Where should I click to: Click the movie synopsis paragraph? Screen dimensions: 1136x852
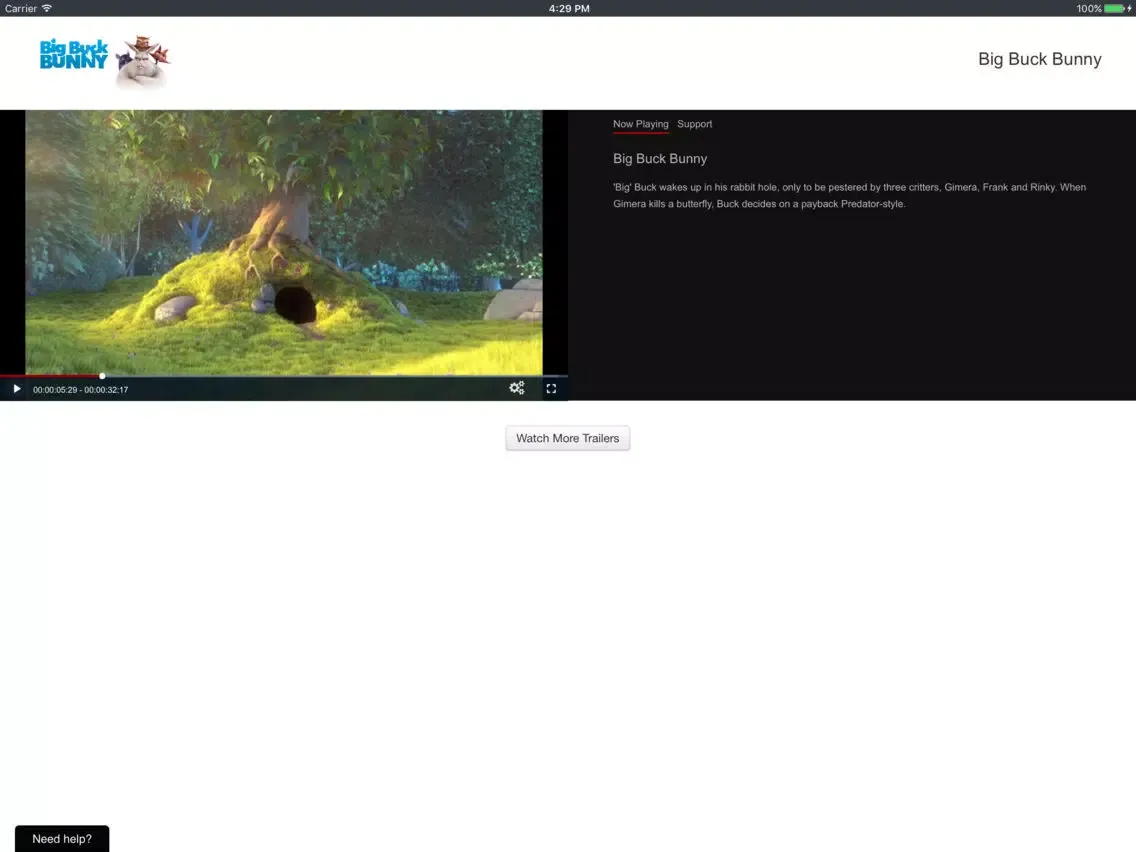(x=849, y=196)
